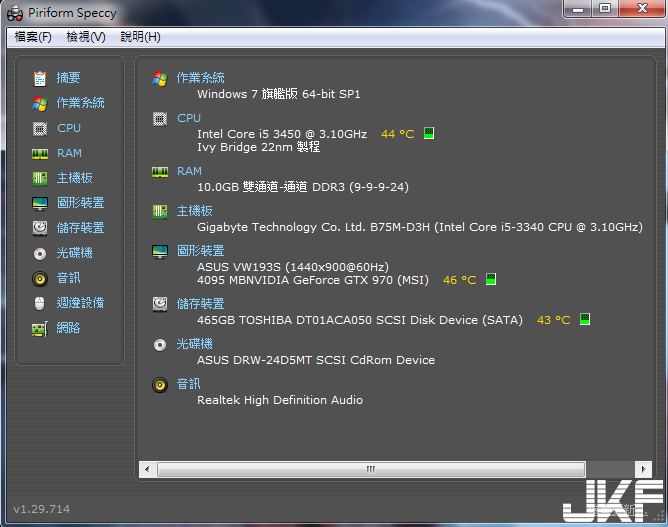Select the CPU chip icon in sidebar
The height and width of the screenshot is (527, 668).
click(x=40, y=128)
